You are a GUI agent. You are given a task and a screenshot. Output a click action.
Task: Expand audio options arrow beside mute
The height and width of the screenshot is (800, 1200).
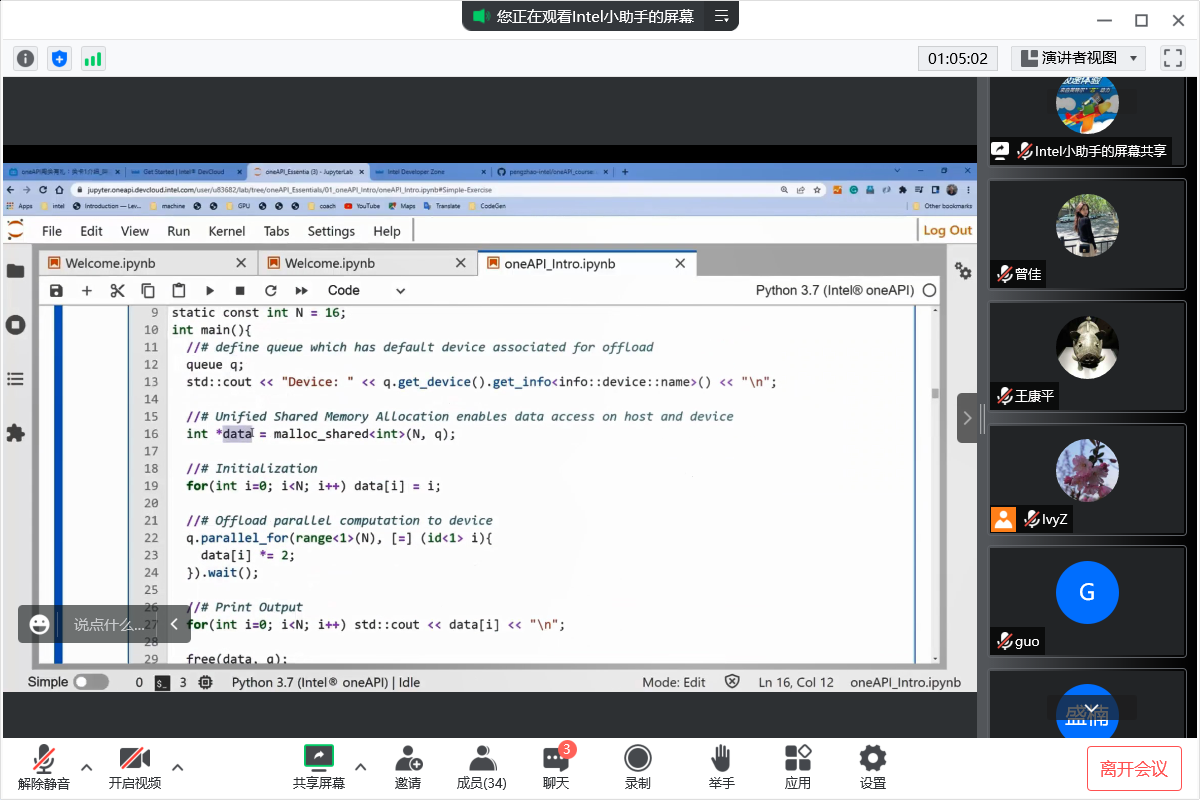point(87,767)
